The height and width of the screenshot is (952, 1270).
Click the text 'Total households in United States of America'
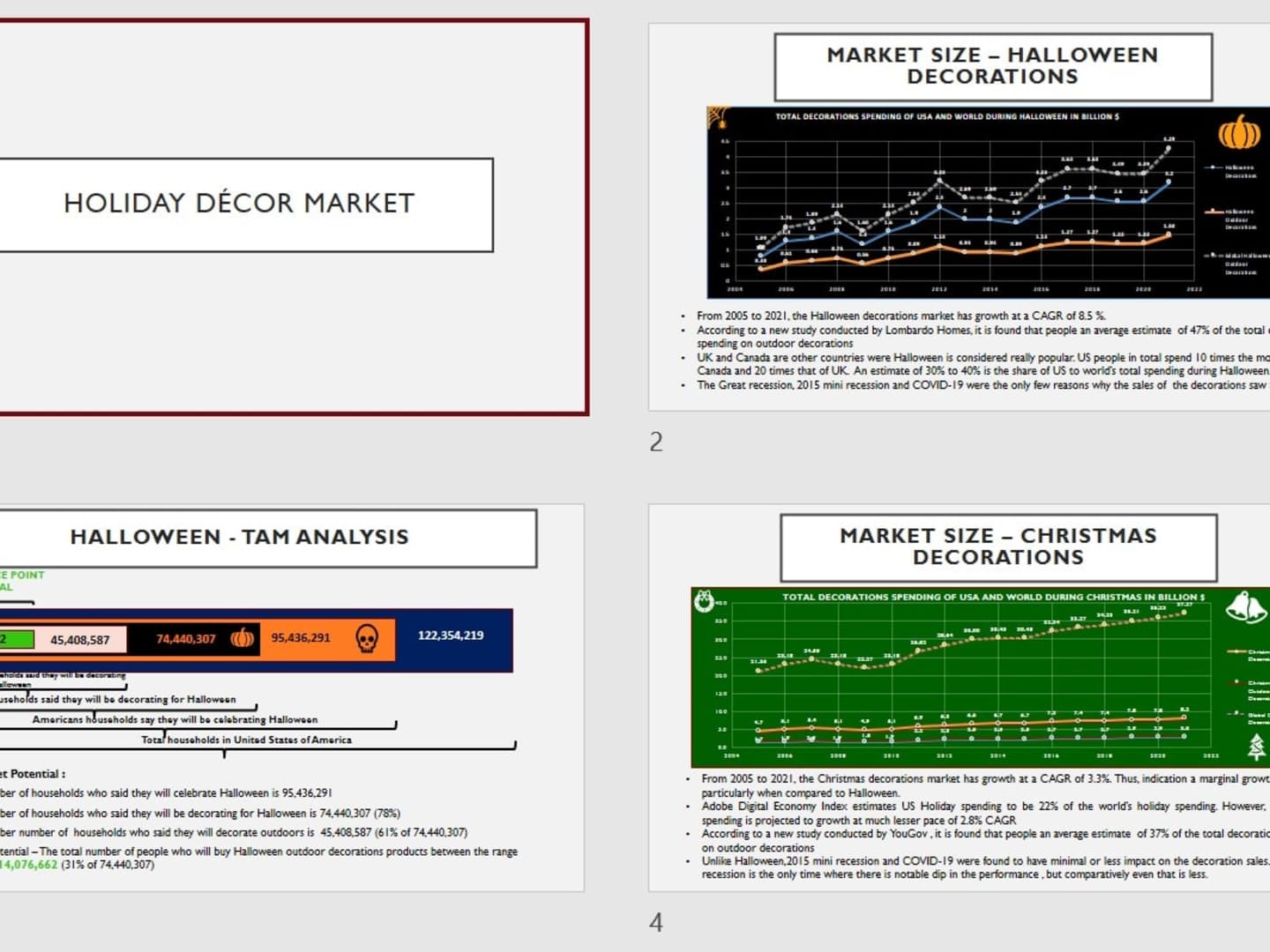[x=246, y=740]
